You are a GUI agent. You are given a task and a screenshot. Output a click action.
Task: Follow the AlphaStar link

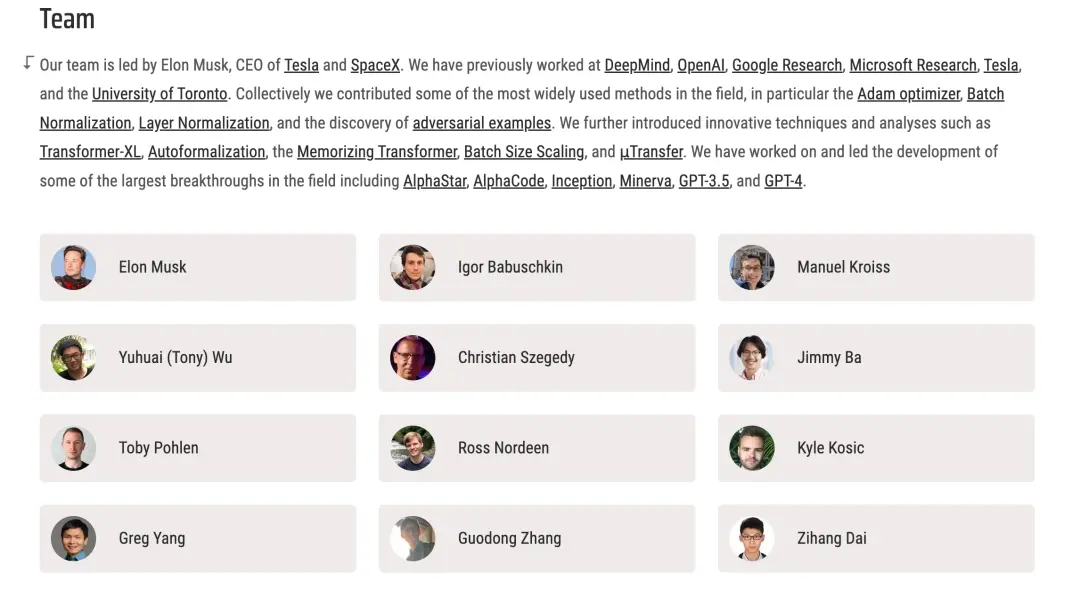click(434, 181)
